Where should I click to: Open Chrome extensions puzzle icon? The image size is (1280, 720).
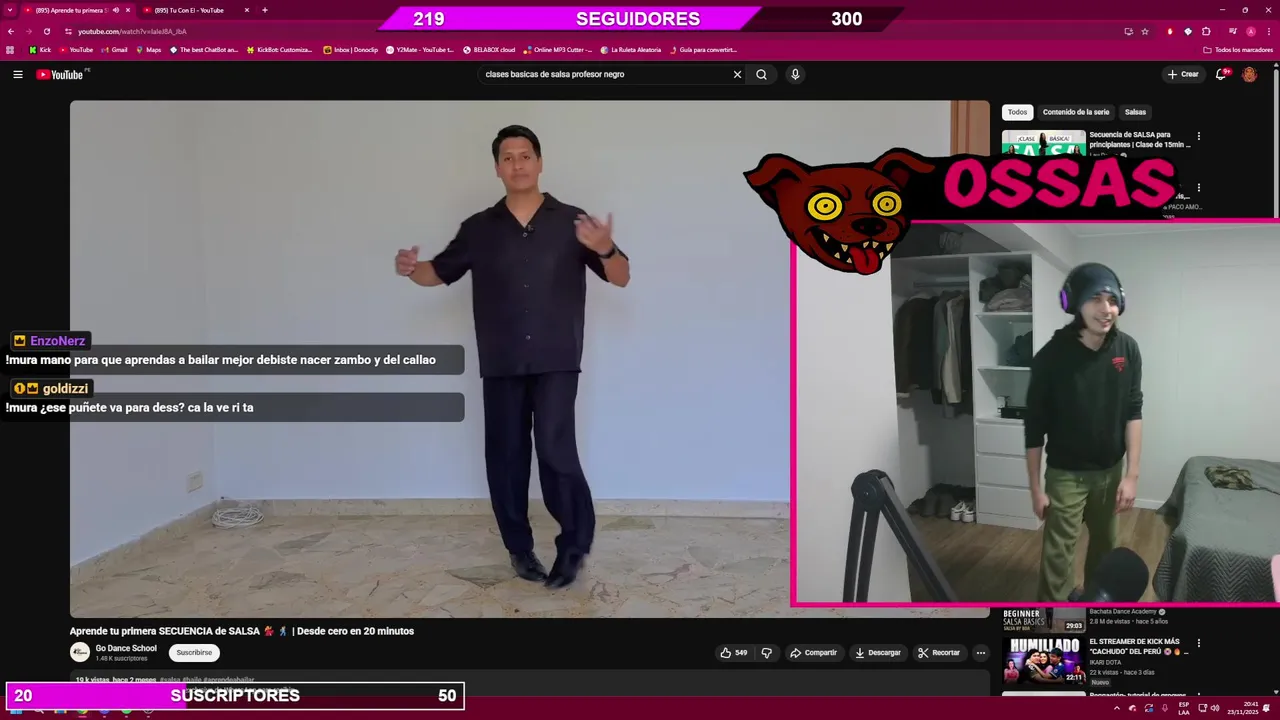coord(1206,31)
